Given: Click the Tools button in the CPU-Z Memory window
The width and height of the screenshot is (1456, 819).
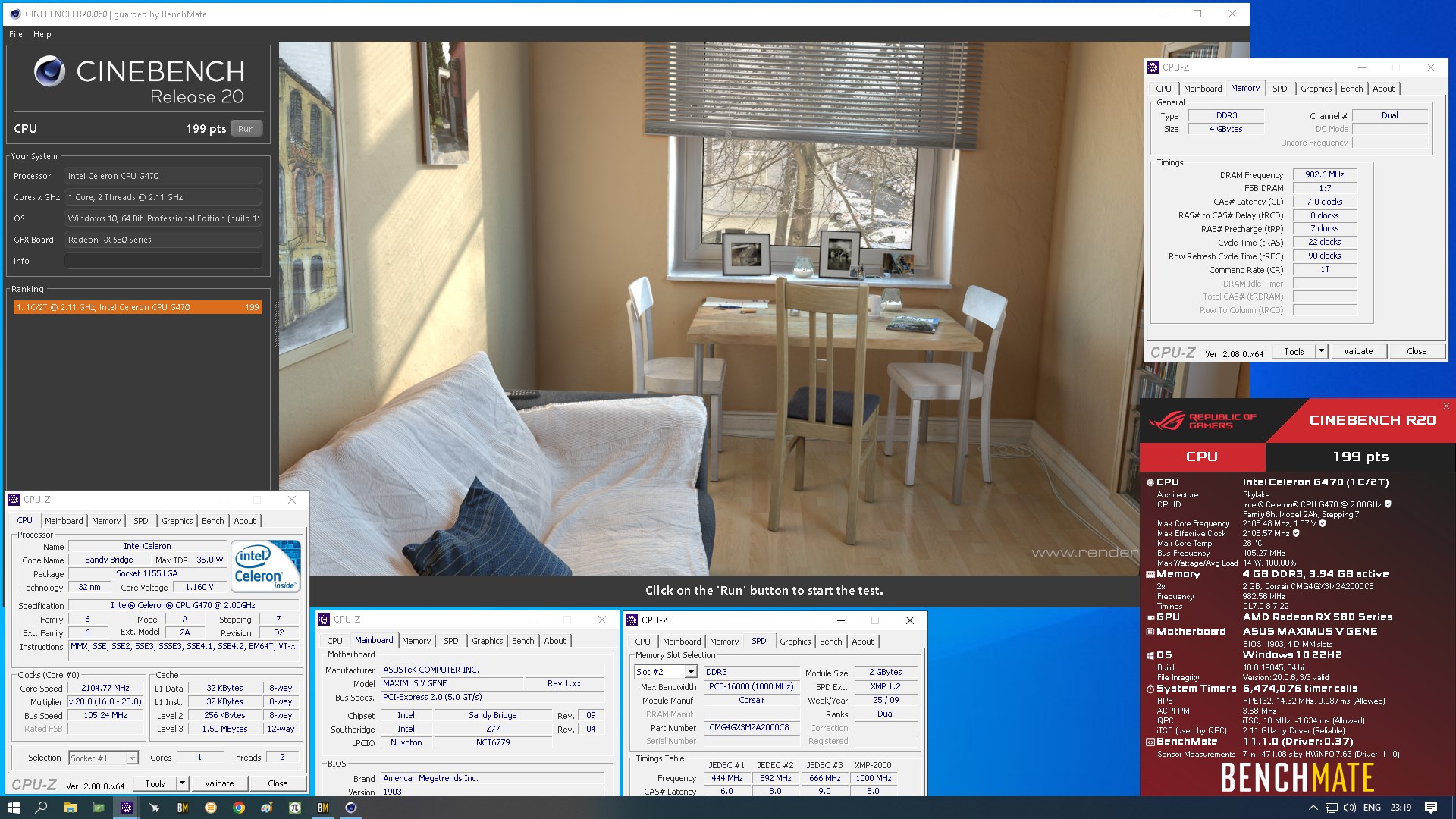Looking at the screenshot, I should coord(1294,351).
